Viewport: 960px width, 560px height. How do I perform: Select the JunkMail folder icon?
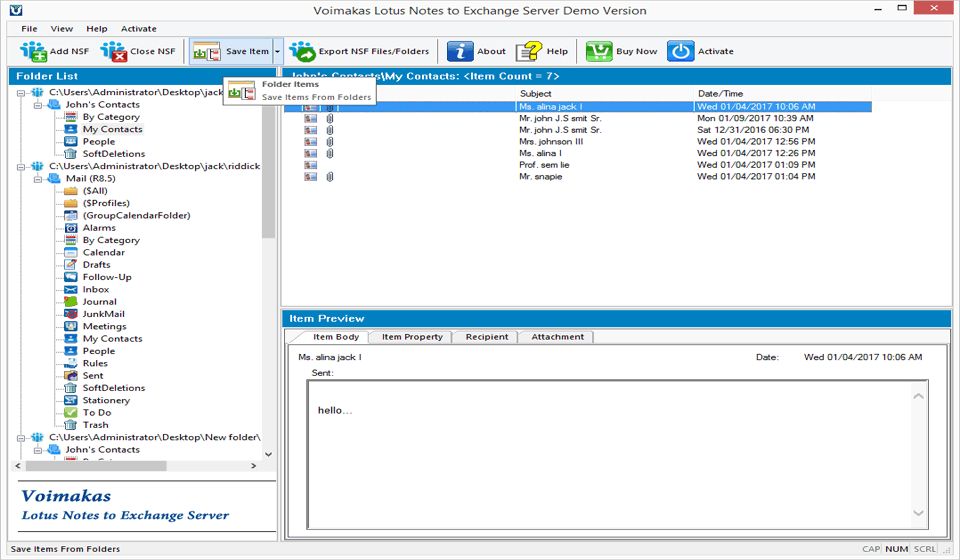coord(71,314)
